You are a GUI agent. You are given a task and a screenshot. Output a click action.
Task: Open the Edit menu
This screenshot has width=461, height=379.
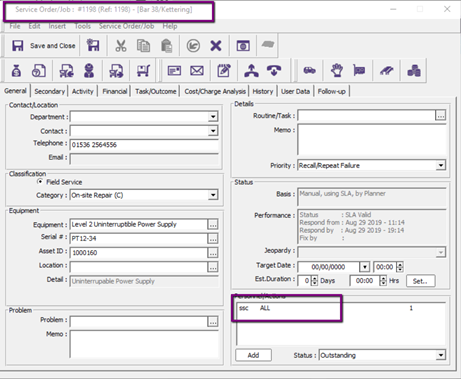tap(34, 26)
